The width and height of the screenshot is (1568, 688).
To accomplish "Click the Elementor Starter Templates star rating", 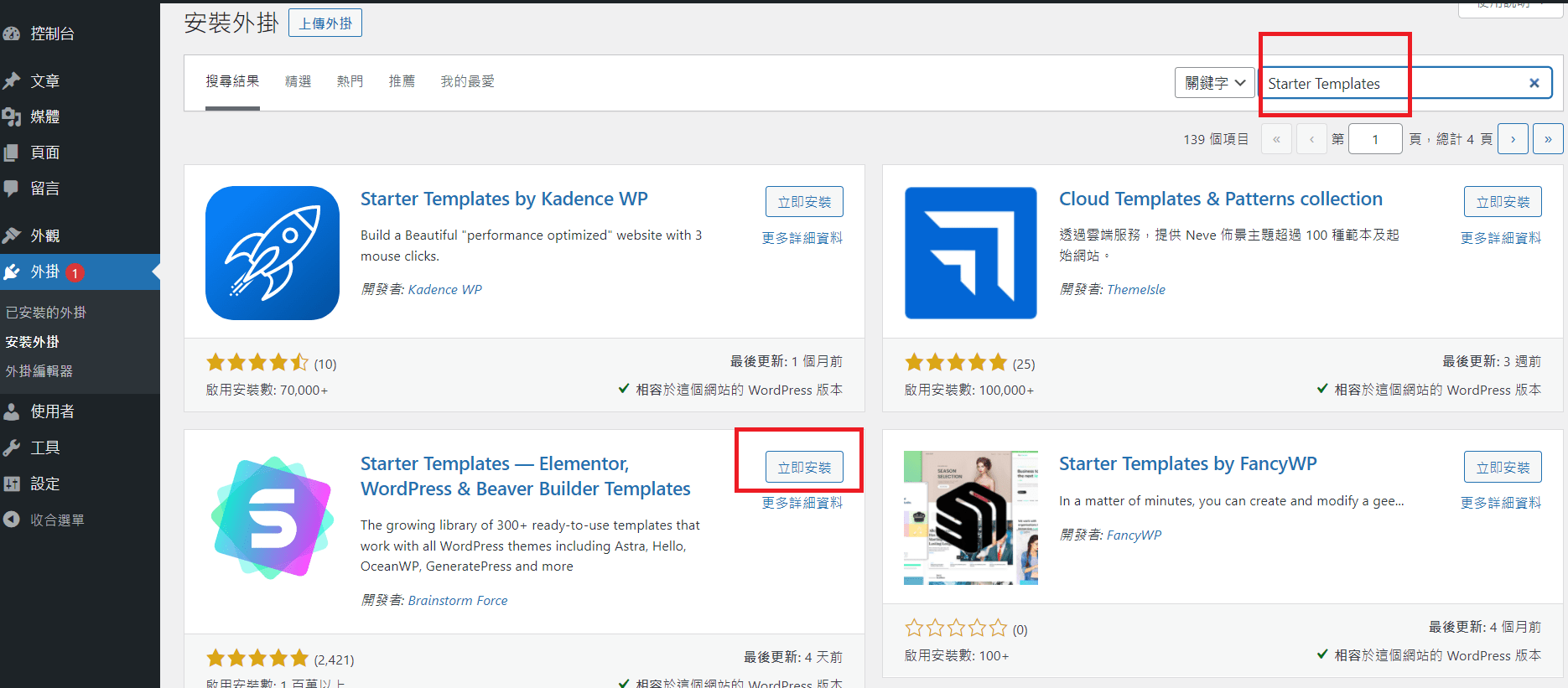I will pos(257,659).
